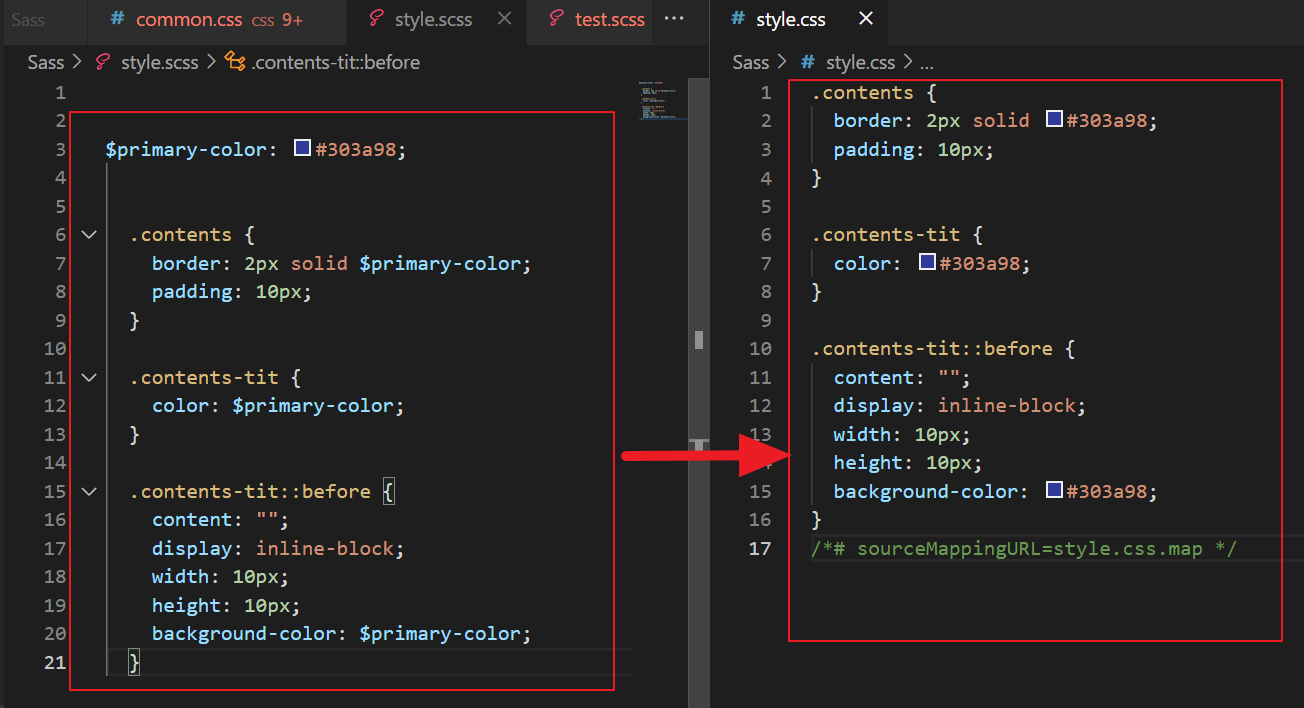The image size is (1304, 708).
Task: Collapse the .contents-tit::before block in style.scss
Action: pos(89,492)
